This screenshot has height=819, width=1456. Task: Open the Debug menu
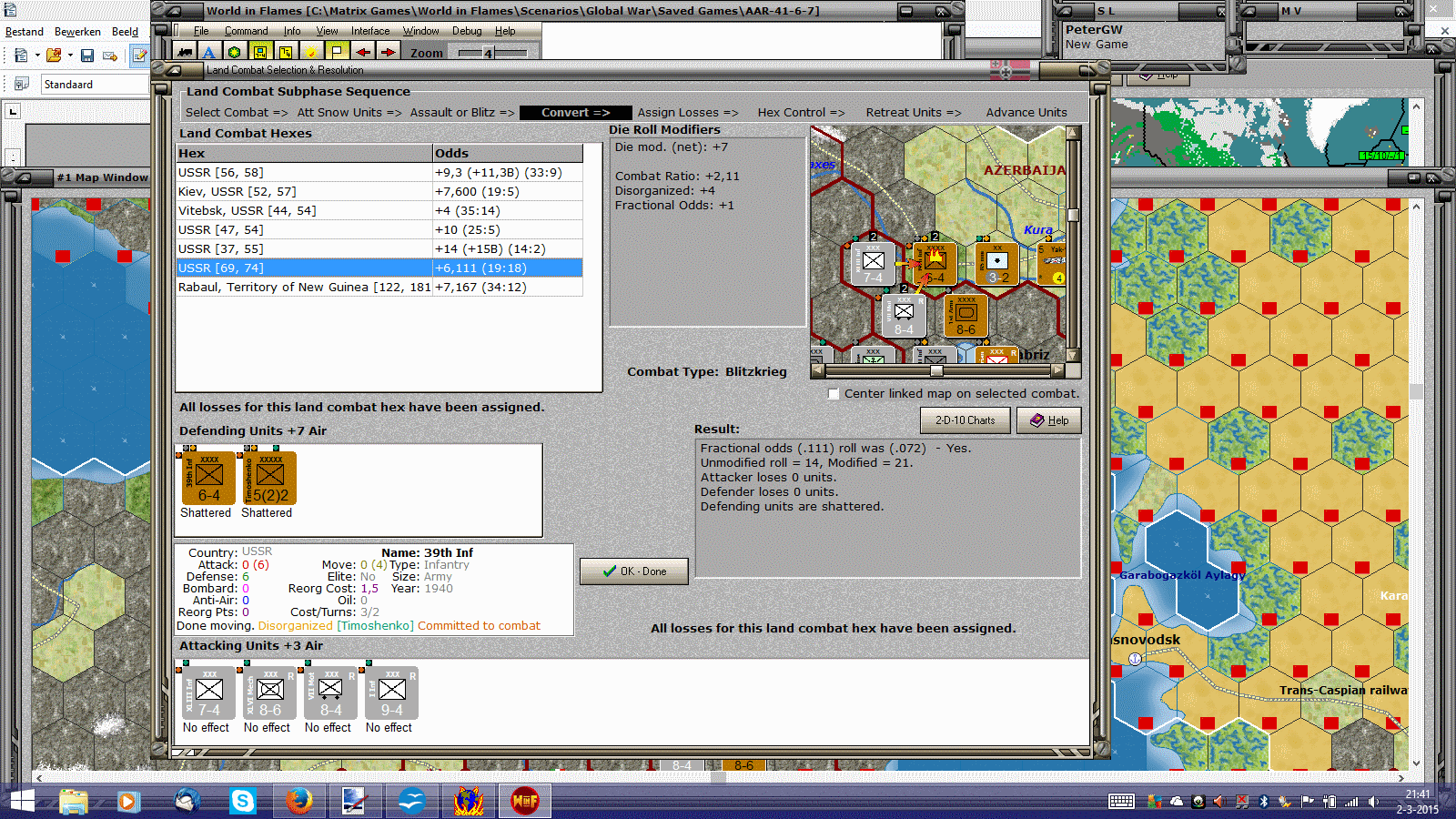pyautogui.click(x=468, y=31)
